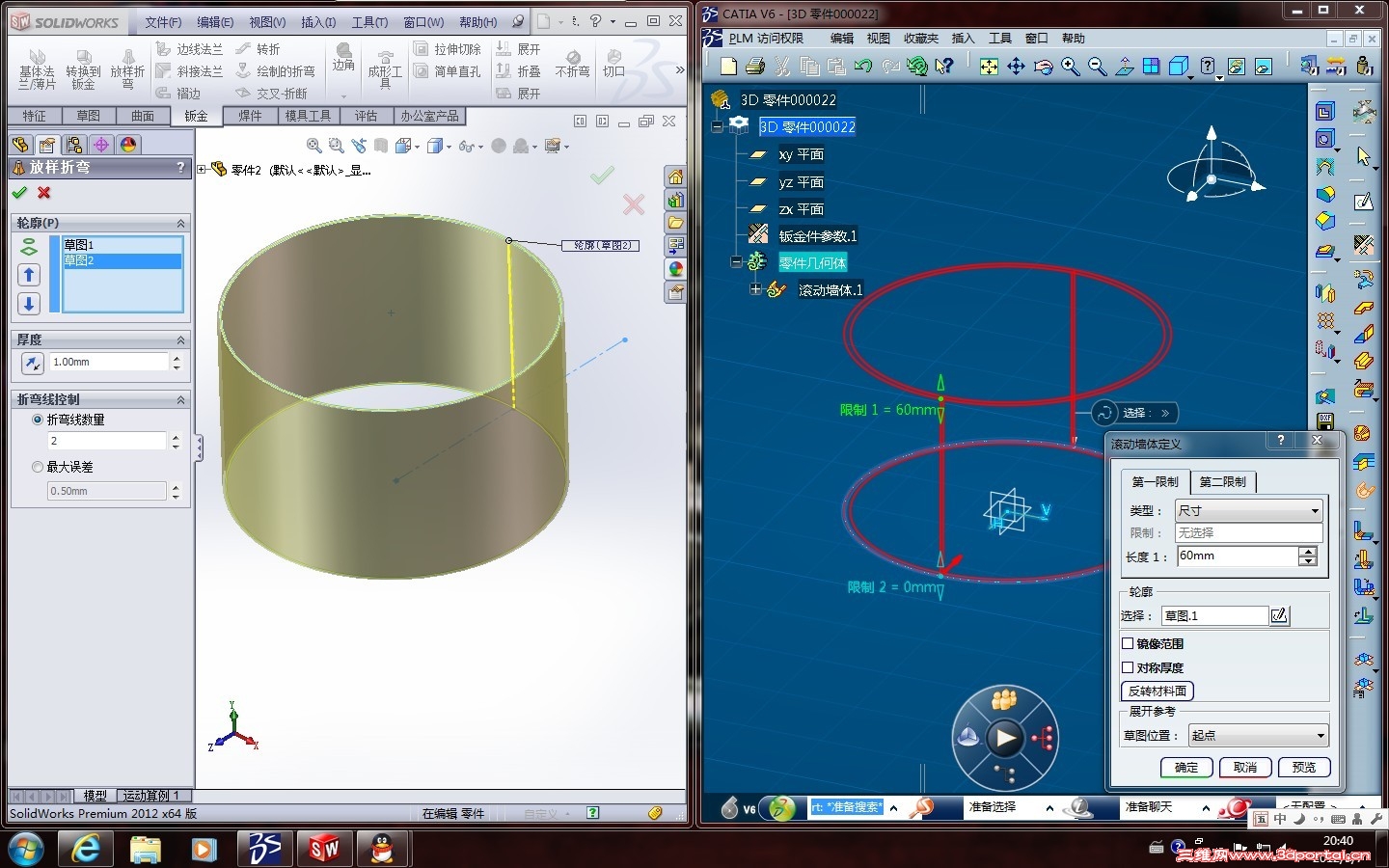Click the reverse thickness direction icon
This screenshot has height=868, width=1389.
(32, 363)
